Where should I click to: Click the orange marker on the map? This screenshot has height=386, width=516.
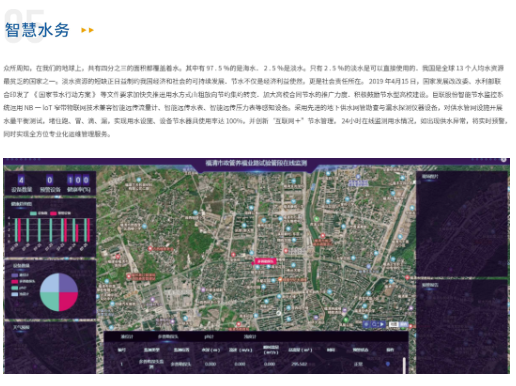pos(281,279)
